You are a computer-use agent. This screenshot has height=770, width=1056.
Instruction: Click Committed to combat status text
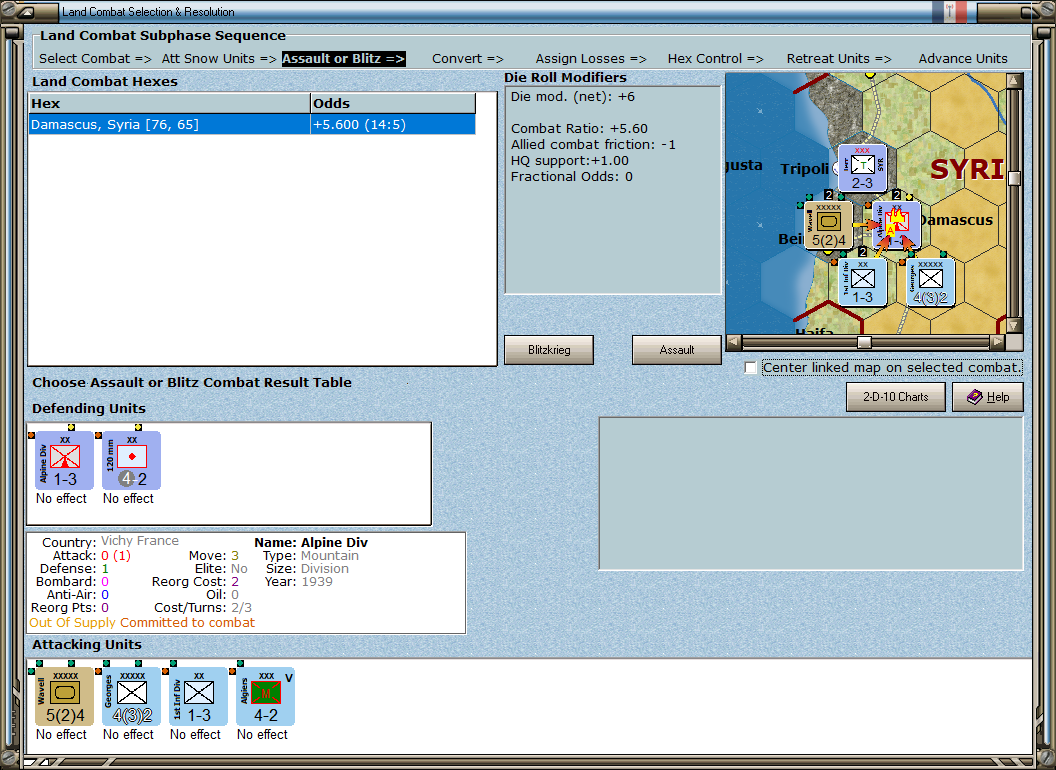click(x=187, y=622)
